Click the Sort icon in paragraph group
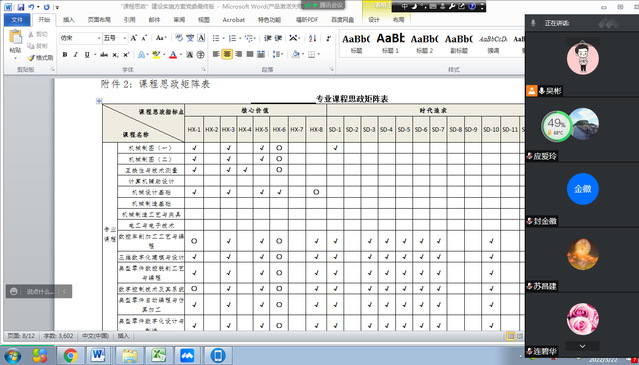This screenshot has height=365, width=639. (x=313, y=38)
